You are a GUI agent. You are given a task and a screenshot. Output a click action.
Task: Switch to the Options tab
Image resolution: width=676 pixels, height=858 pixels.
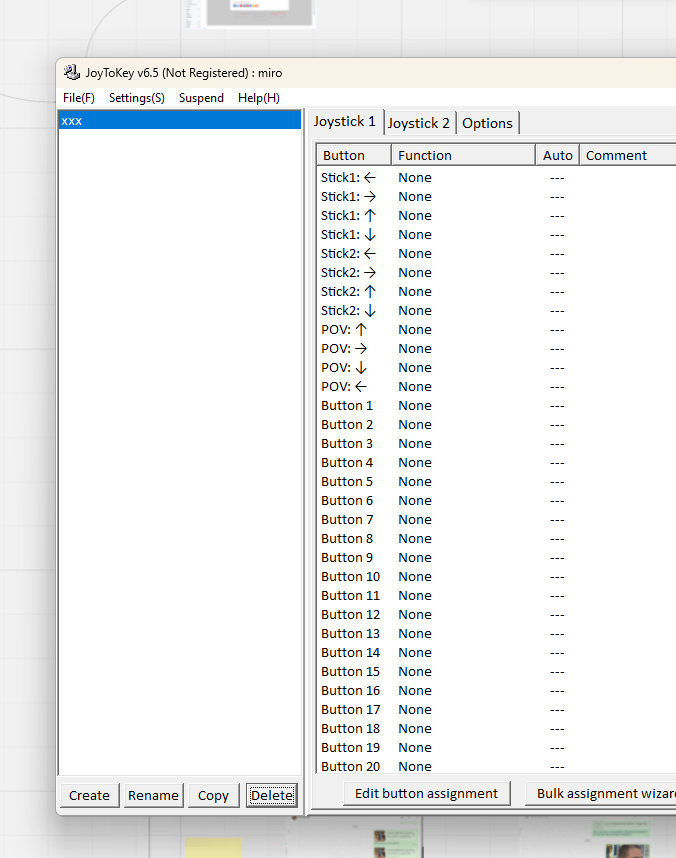[x=487, y=123]
